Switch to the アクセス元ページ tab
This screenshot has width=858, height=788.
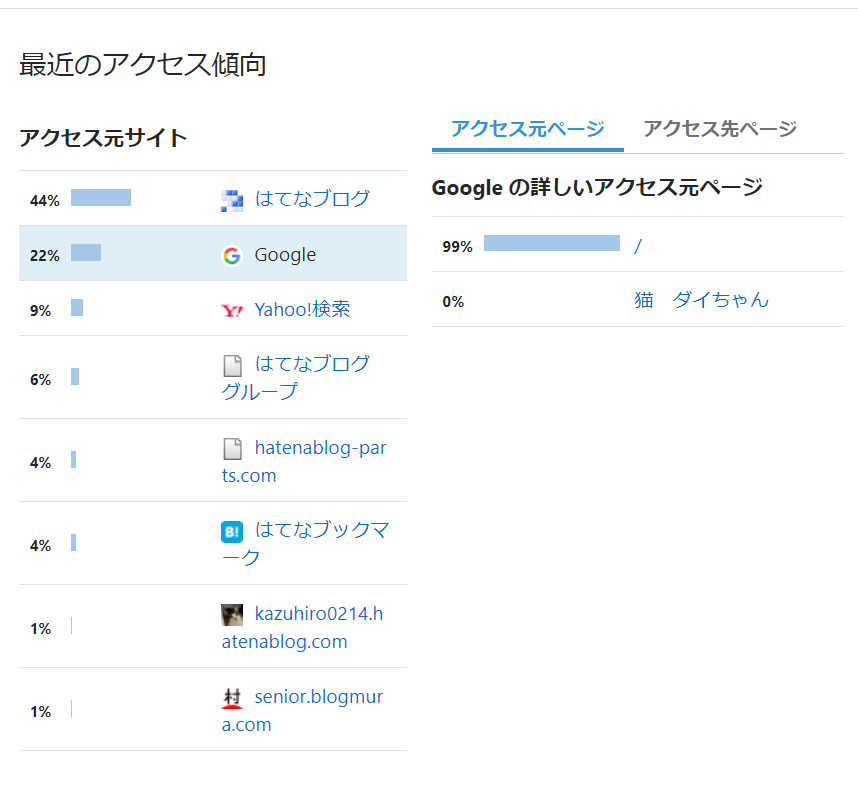[527, 129]
